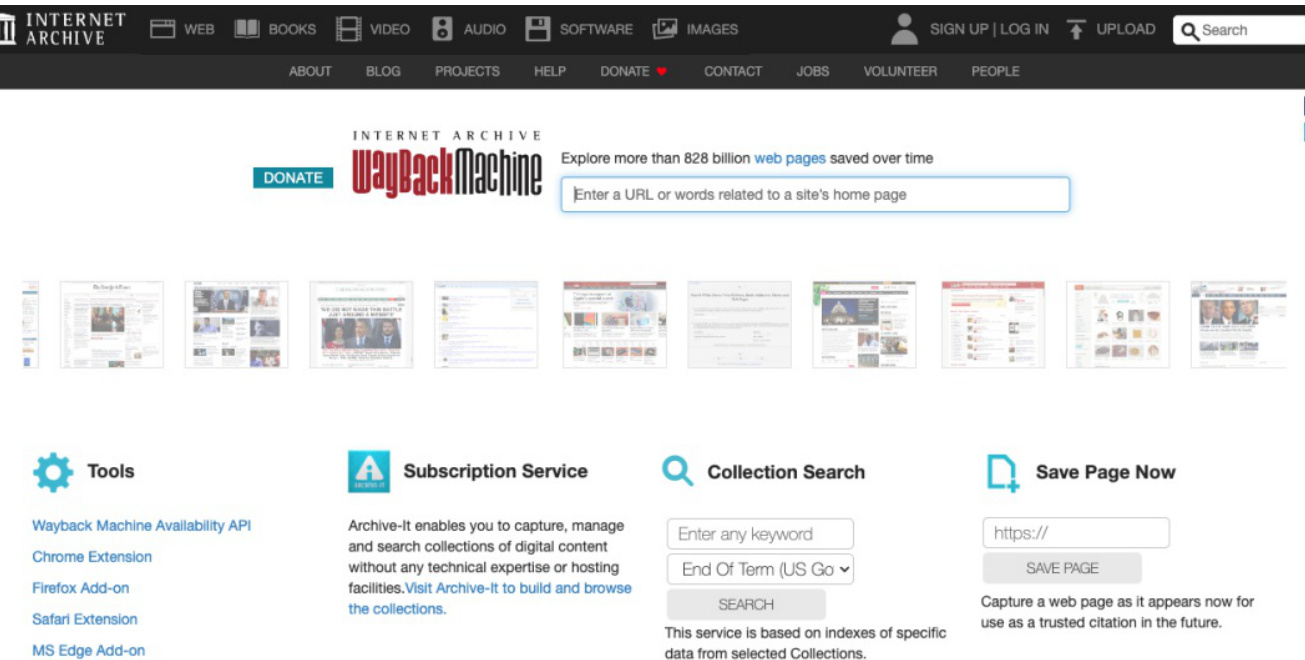The height and width of the screenshot is (660, 1305).
Task: Click the Collection Search magnifier icon
Action: 678,471
